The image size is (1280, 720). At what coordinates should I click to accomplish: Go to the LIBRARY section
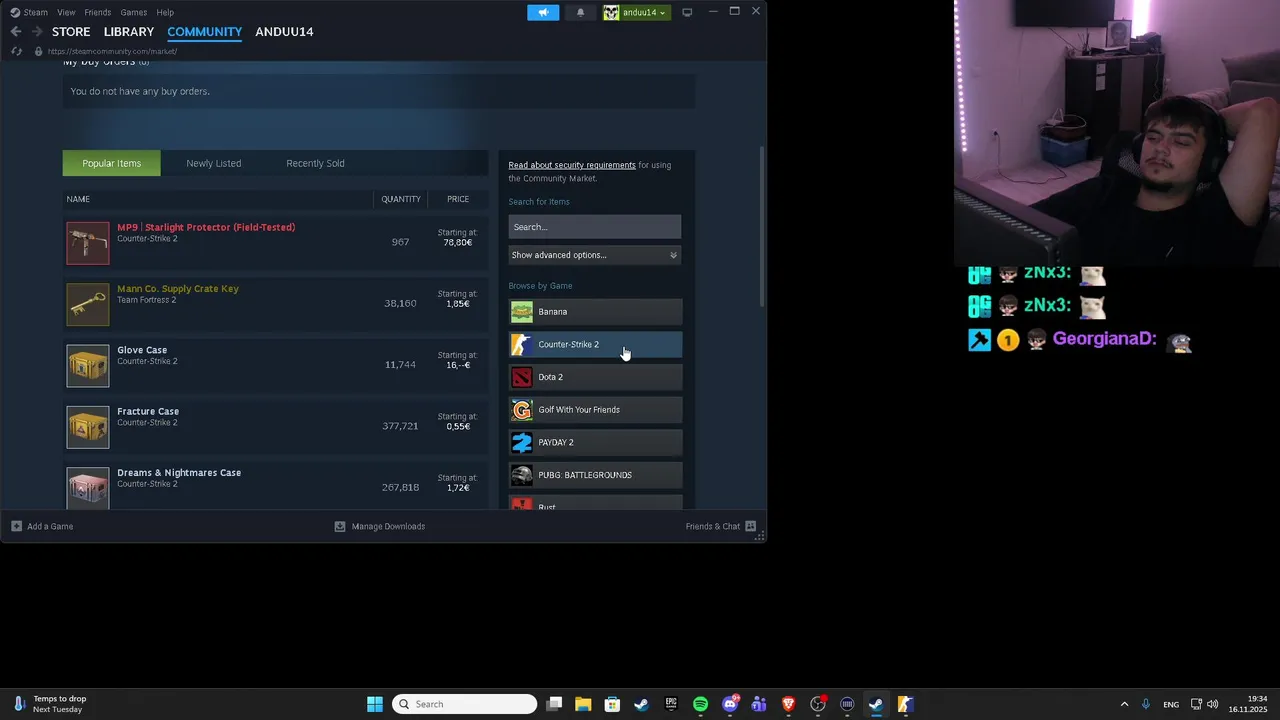tap(129, 32)
